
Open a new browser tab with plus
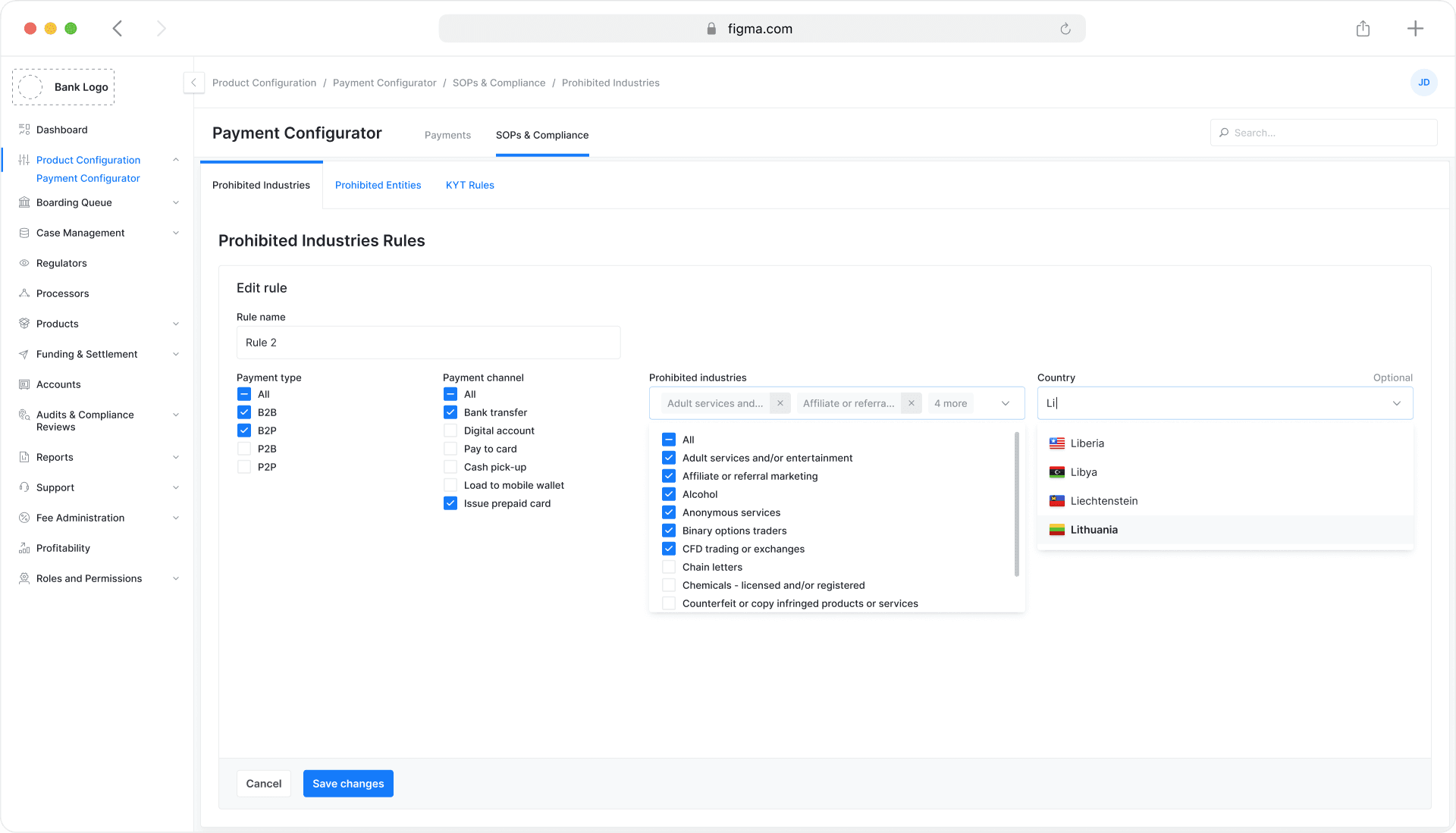pos(1415,29)
